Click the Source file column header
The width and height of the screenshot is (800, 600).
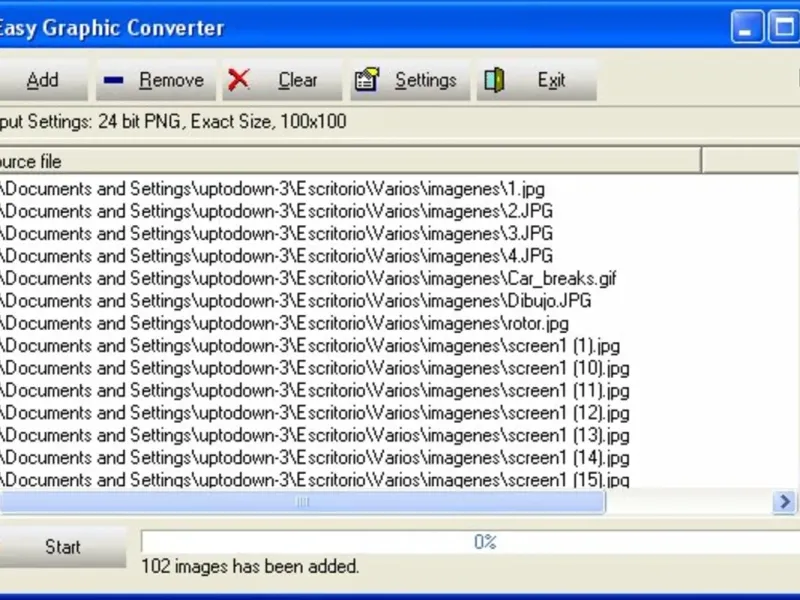[351, 162]
